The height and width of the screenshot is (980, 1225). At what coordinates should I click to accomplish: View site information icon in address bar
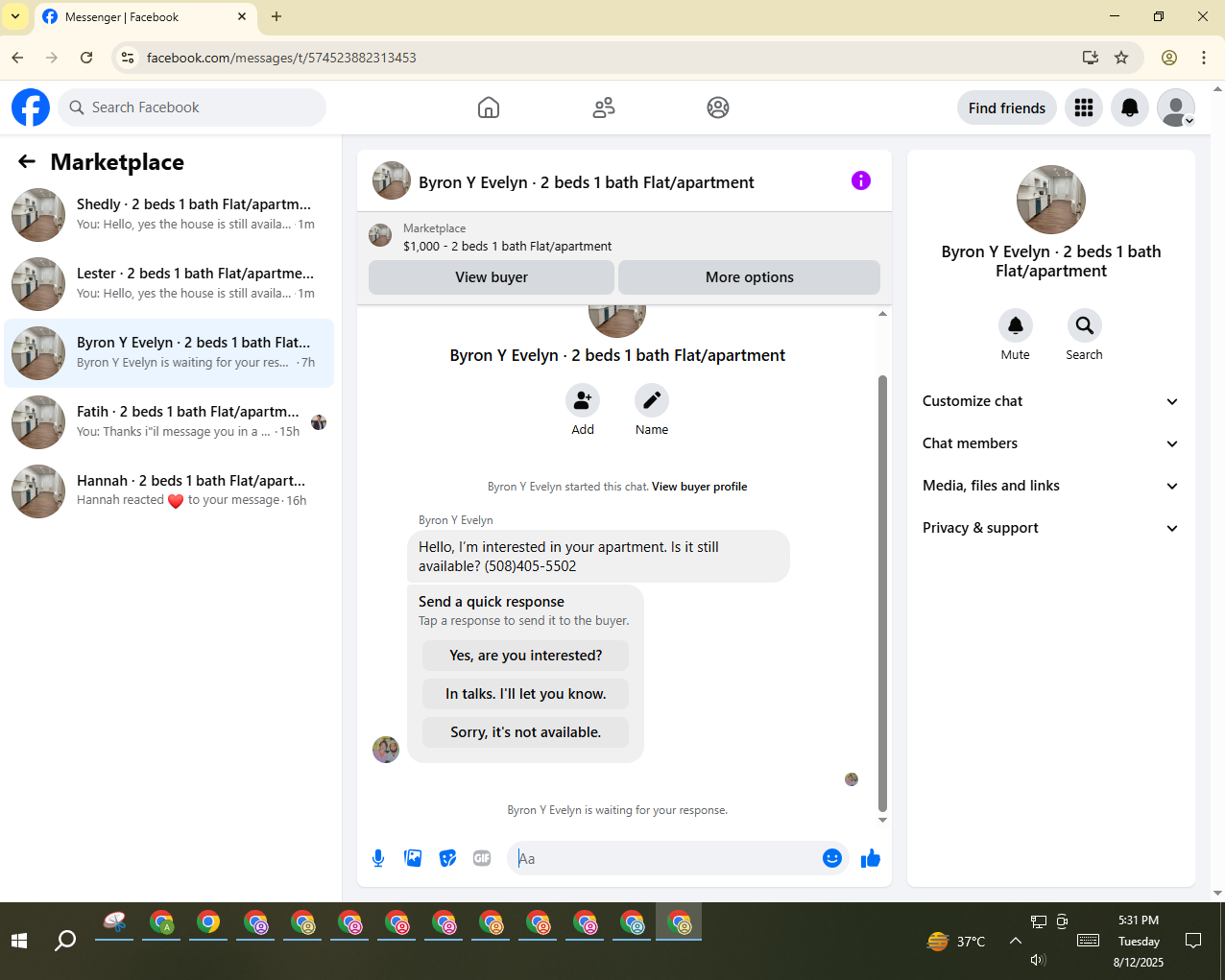click(128, 58)
